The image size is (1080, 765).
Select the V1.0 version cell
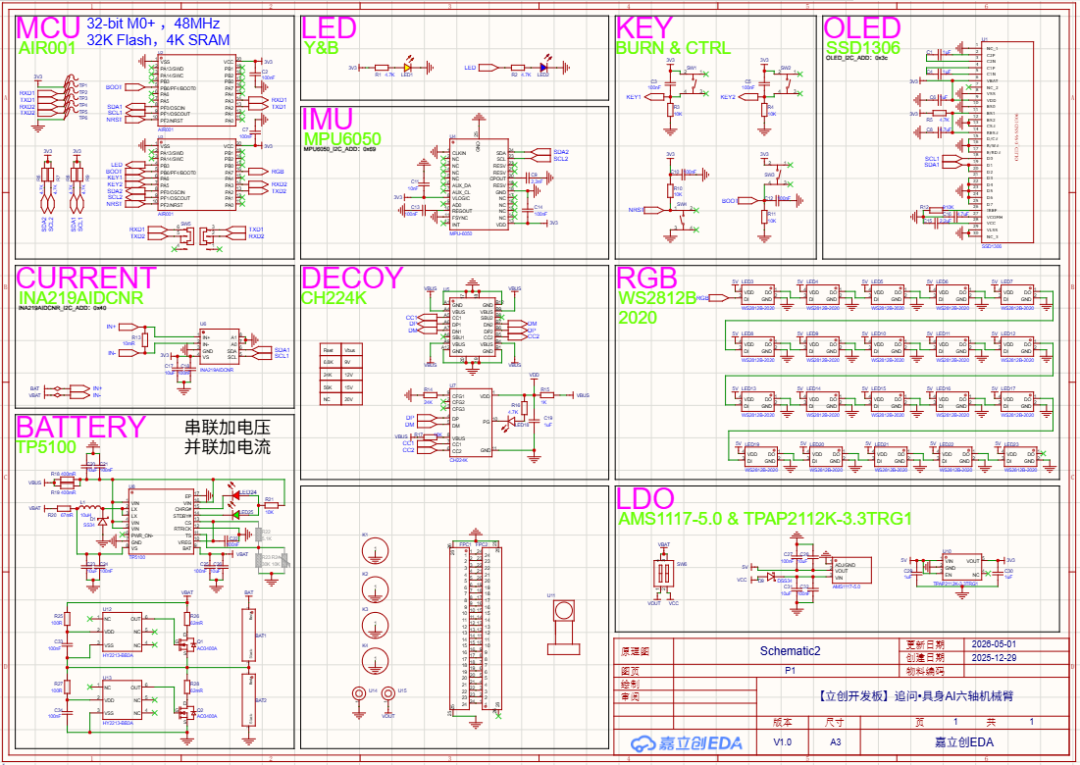(x=782, y=742)
